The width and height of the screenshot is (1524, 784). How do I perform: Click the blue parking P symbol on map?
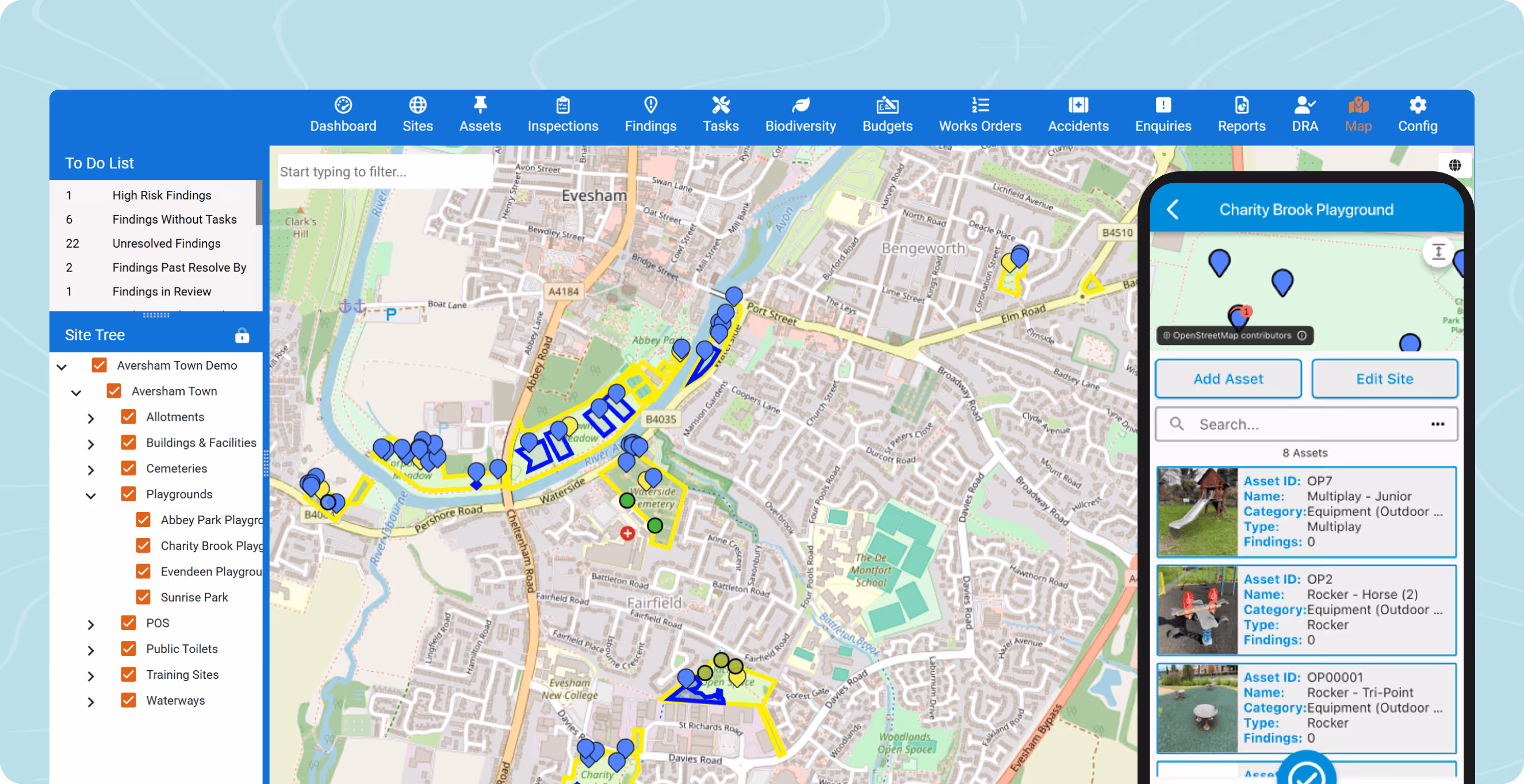[x=390, y=314]
